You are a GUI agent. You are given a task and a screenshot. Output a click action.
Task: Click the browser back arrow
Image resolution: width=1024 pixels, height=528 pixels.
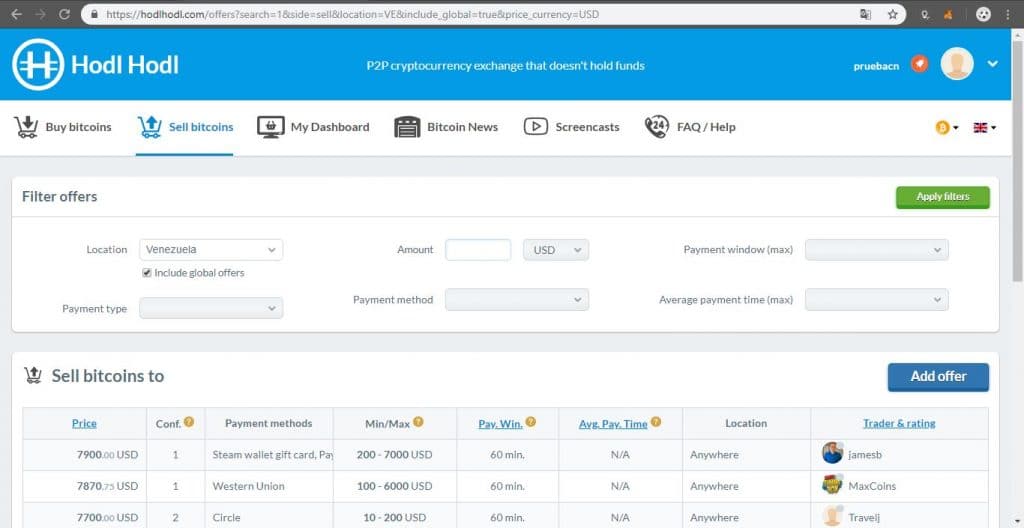tap(16, 14)
